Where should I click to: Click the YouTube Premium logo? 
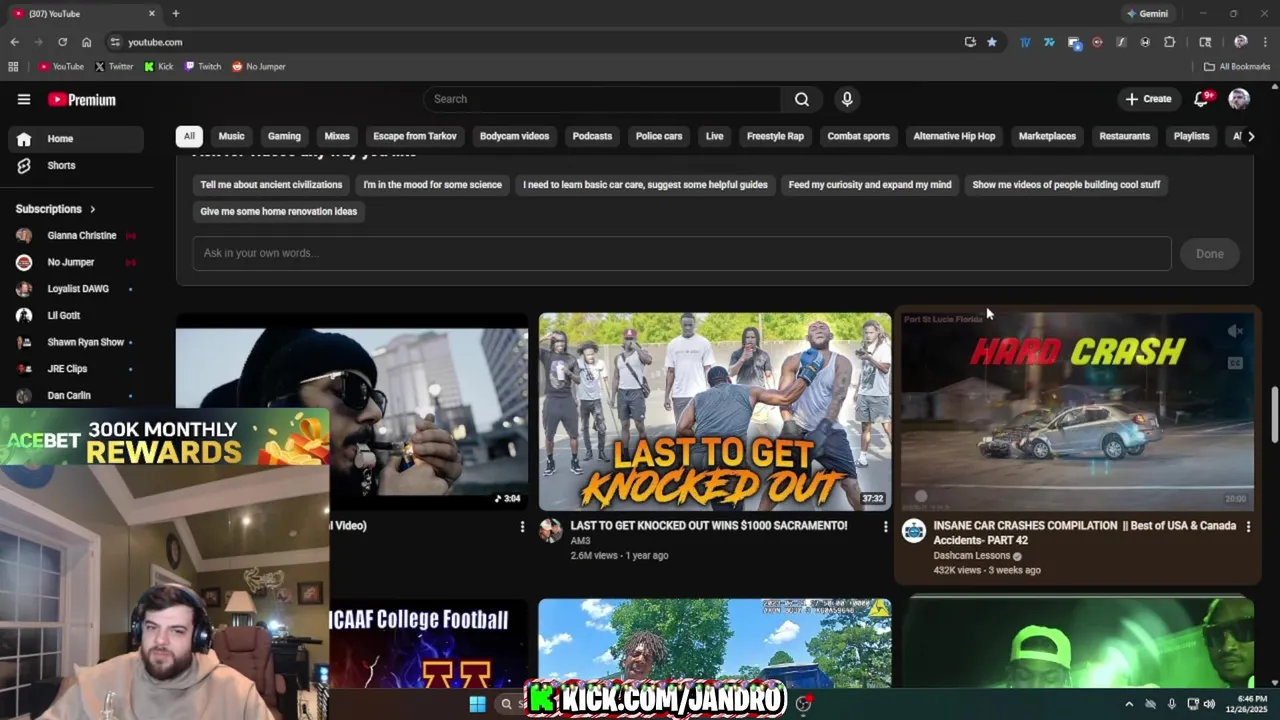point(82,100)
